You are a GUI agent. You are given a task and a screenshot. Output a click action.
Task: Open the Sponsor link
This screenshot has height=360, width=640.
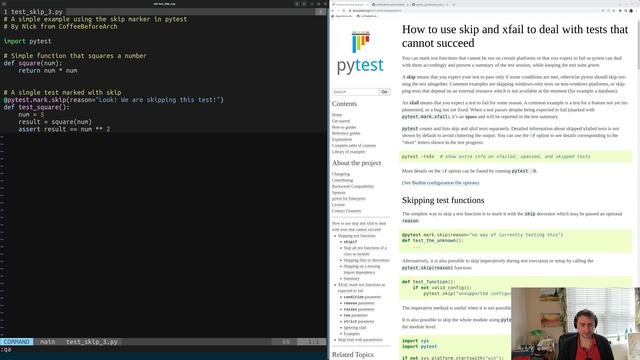click(338, 192)
